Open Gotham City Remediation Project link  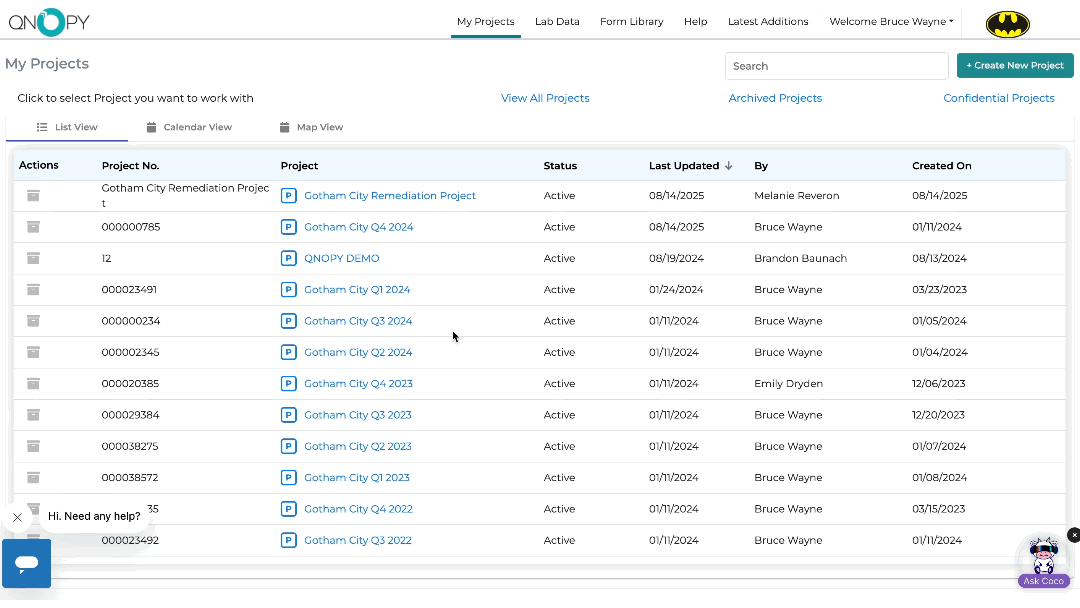point(390,196)
